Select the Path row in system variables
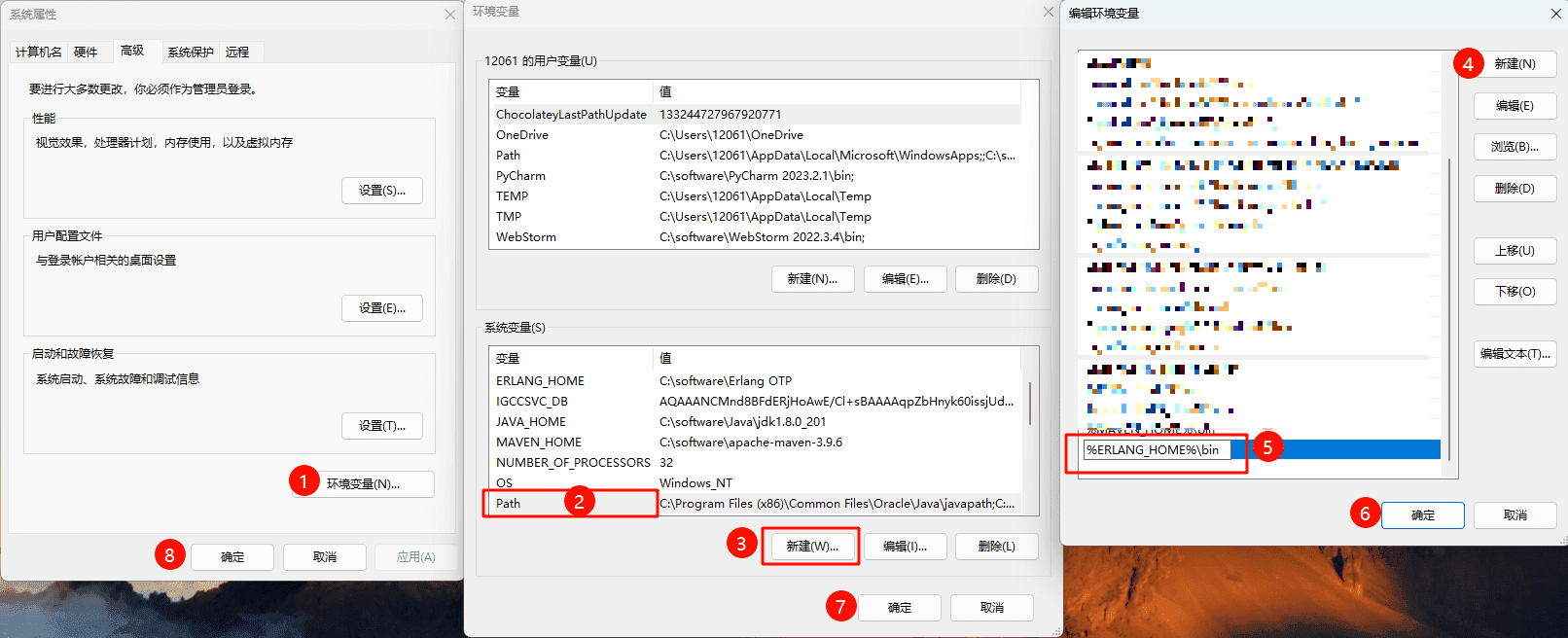This screenshot has width=1568, height=638. 569,503
